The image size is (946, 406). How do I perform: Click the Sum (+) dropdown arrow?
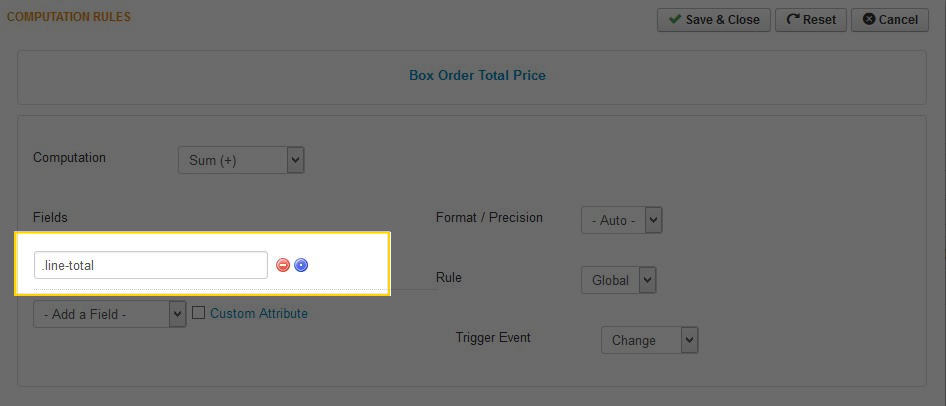[295, 160]
